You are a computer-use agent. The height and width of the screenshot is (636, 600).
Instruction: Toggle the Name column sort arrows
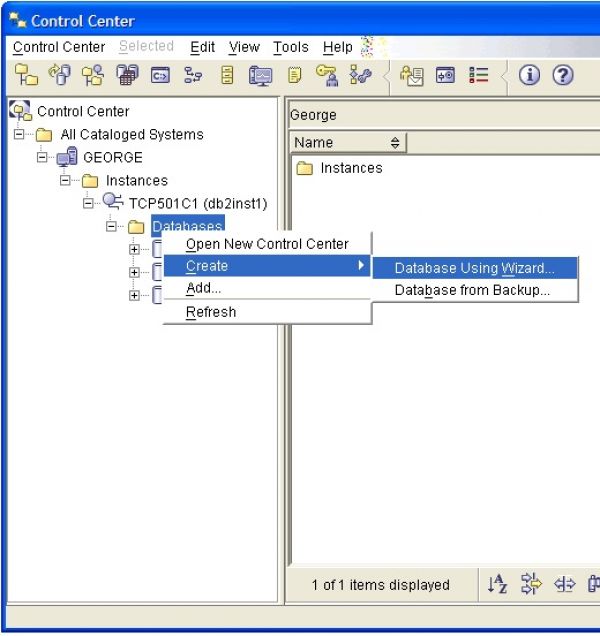coord(395,143)
